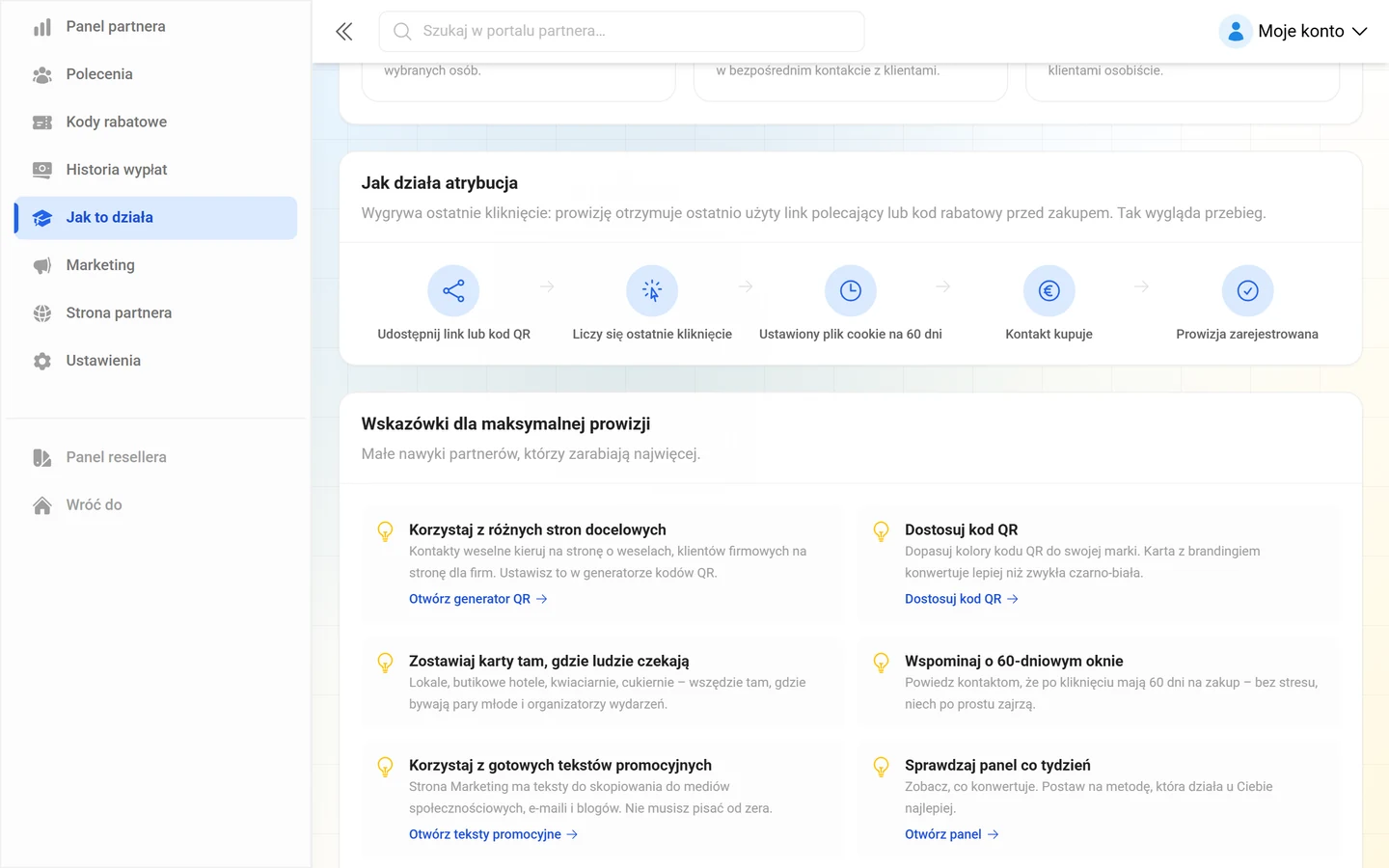Select Jak to działa menu item
Screen dimensions: 1389x868
pyautogui.click(x=155, y=218)
